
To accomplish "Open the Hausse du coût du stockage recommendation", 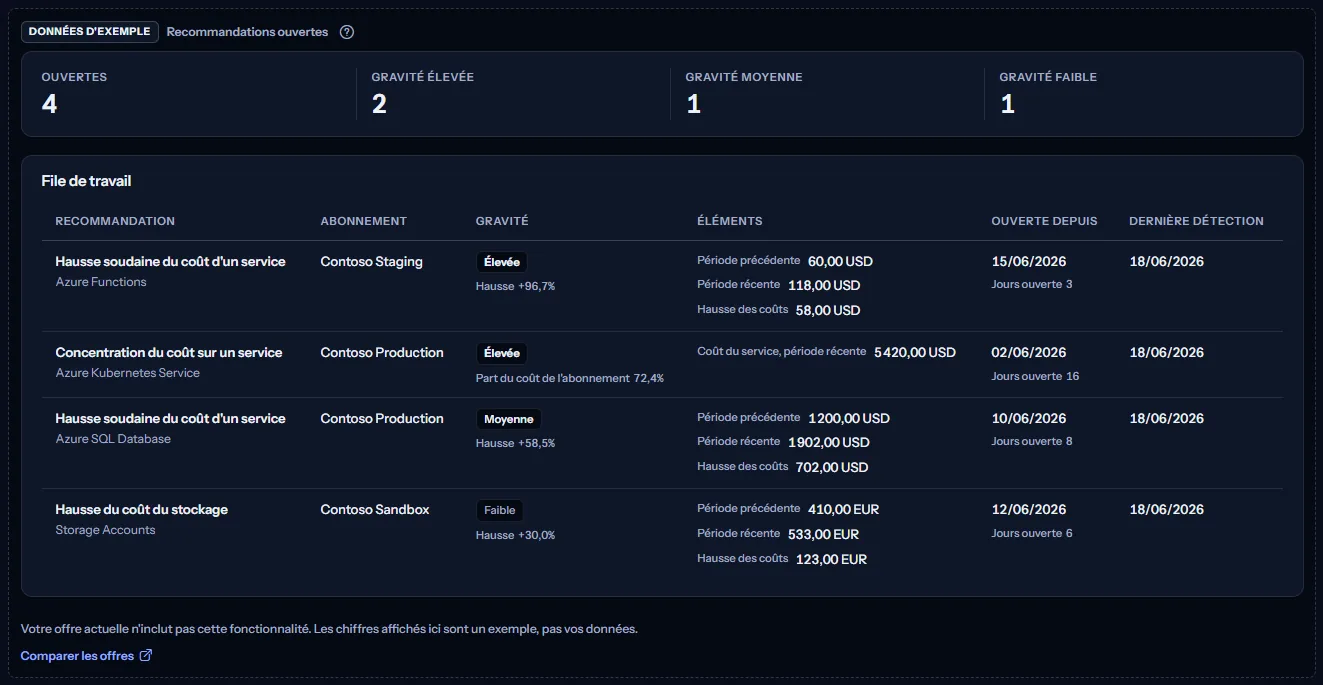I will [662, 534].
